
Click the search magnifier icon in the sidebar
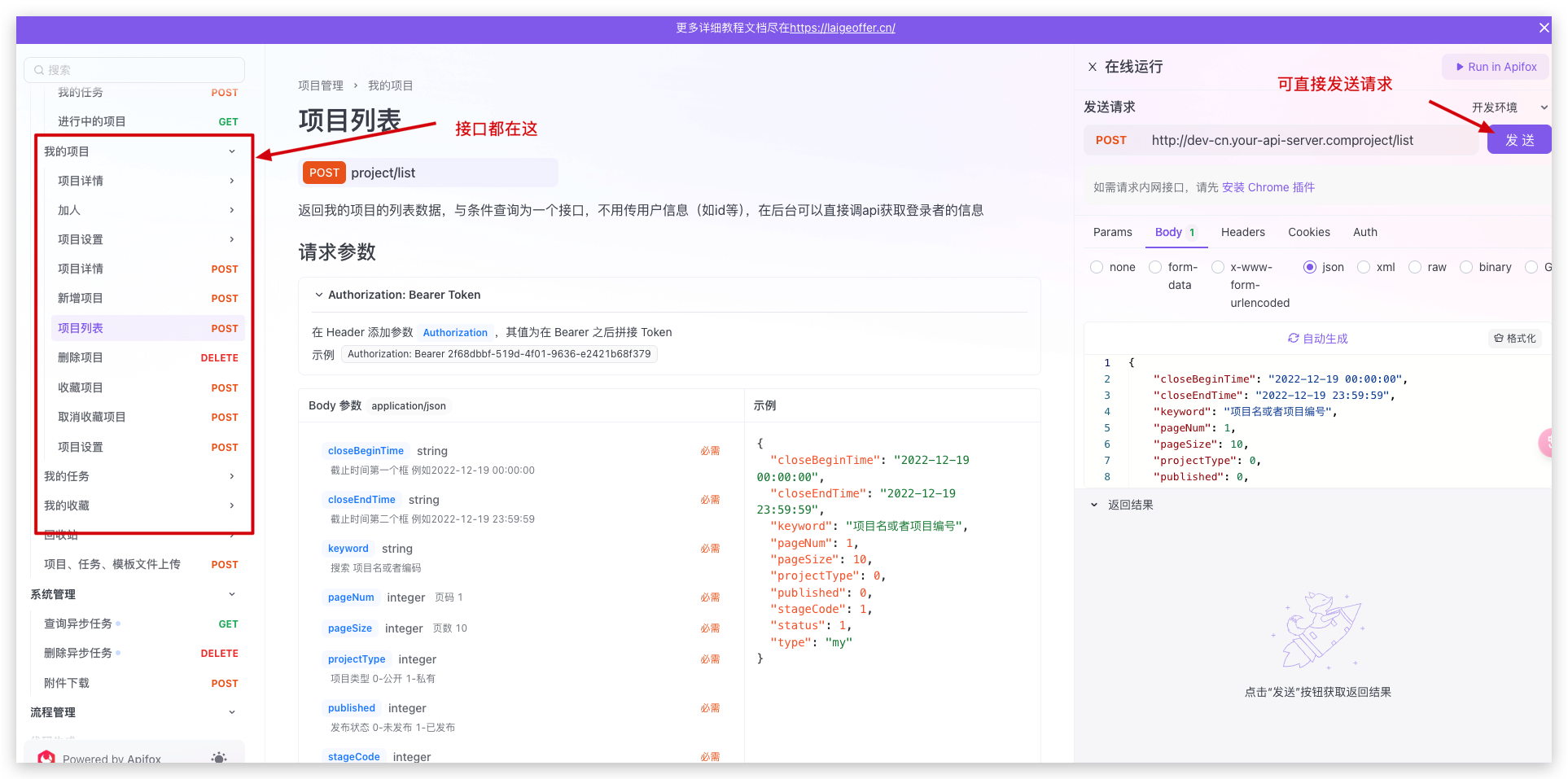click(39, 70)
